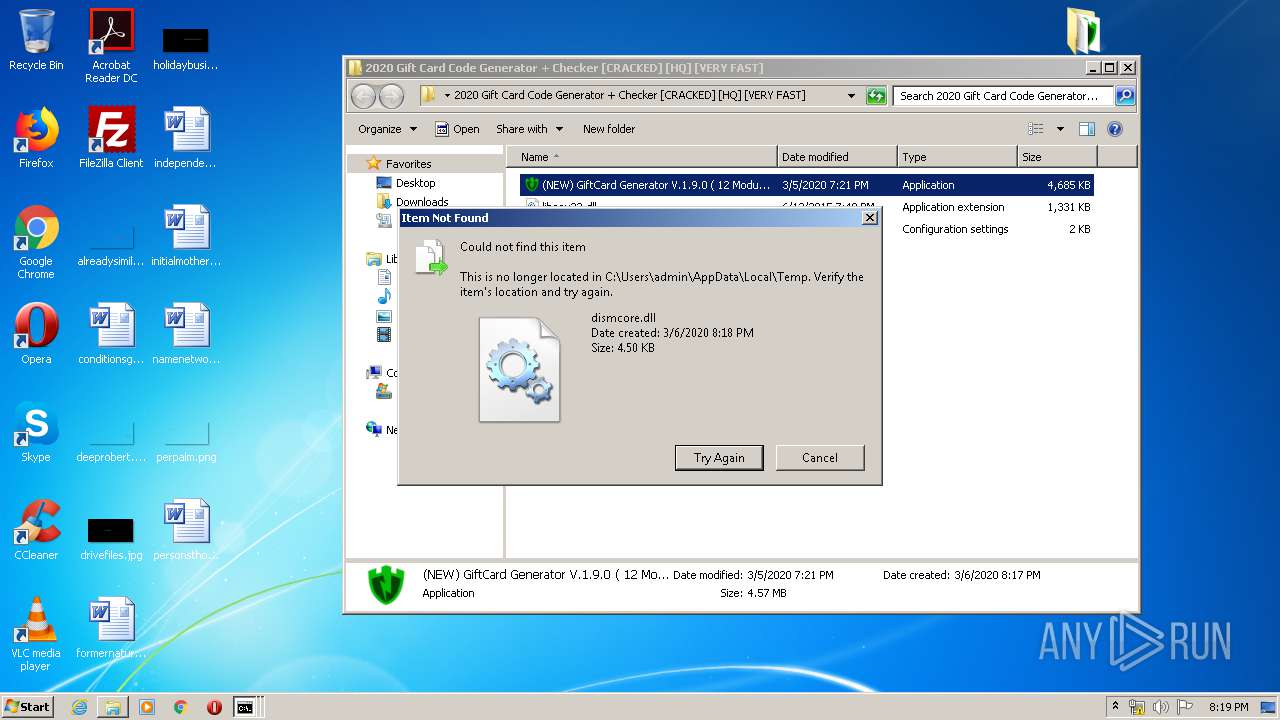Open Opera browser desktop icon

pyautogui.click(x=36, y=334)
